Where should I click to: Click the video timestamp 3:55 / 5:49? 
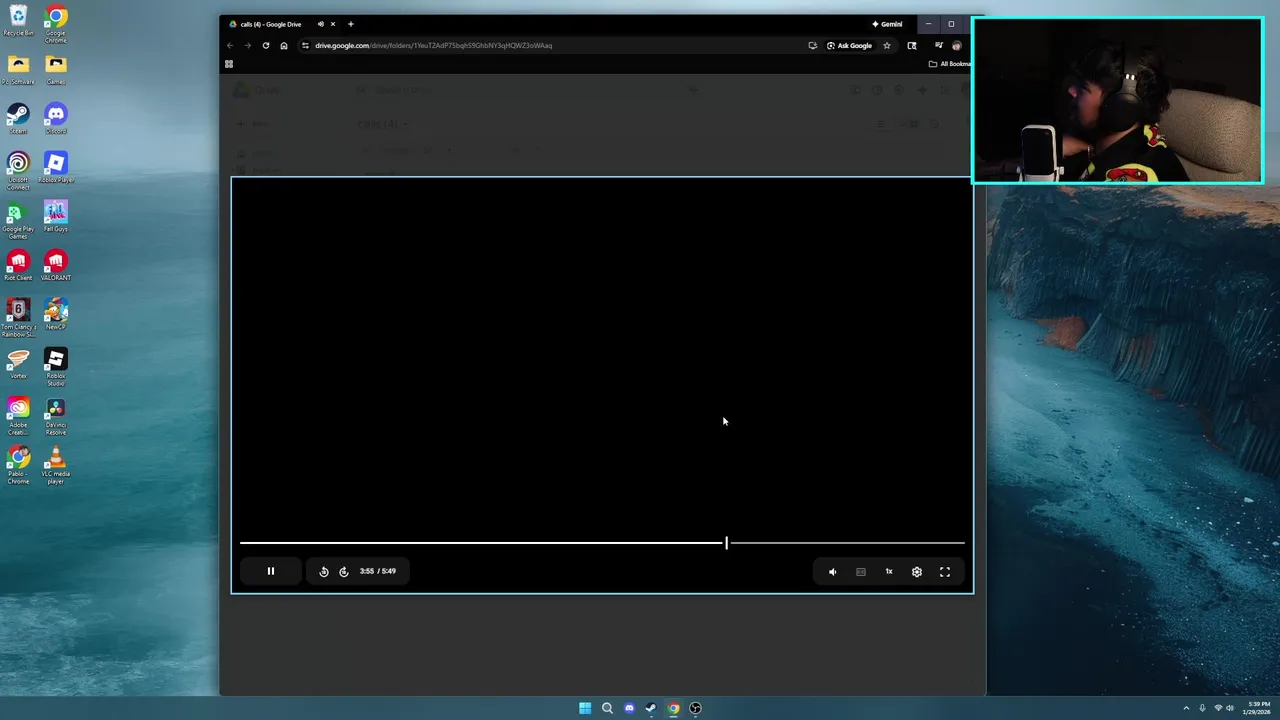(378, 571)
